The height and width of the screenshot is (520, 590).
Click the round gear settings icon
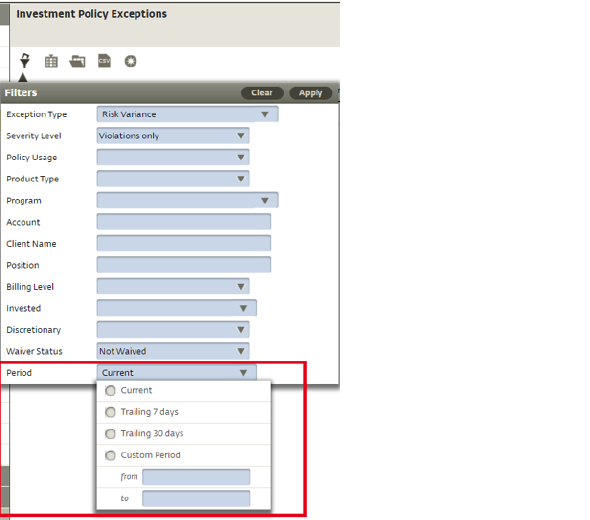[x=131, y=61]
